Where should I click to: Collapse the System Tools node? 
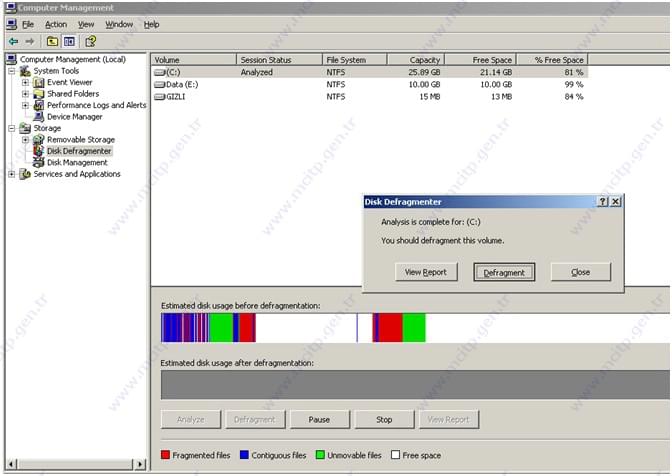pos(12,71)
